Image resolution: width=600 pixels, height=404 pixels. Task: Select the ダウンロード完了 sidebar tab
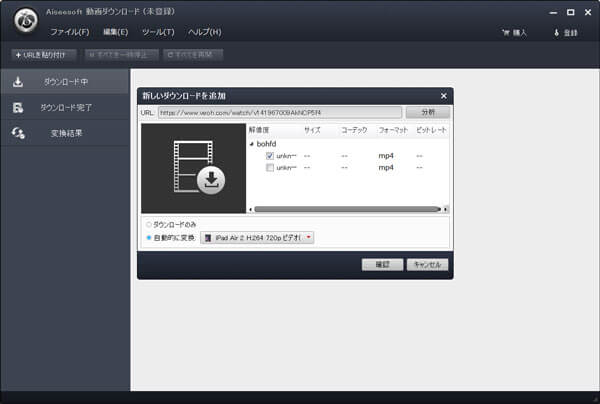(x=65, y=108)
